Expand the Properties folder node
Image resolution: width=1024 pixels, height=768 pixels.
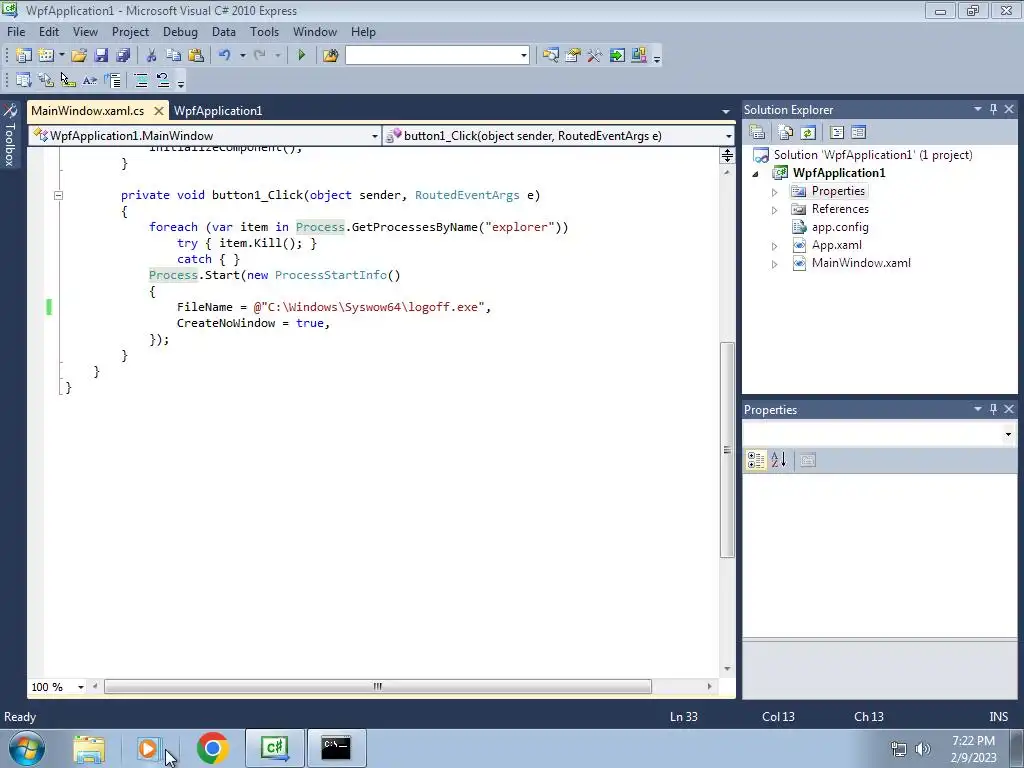pyautogui.click(x=775, y=192)
